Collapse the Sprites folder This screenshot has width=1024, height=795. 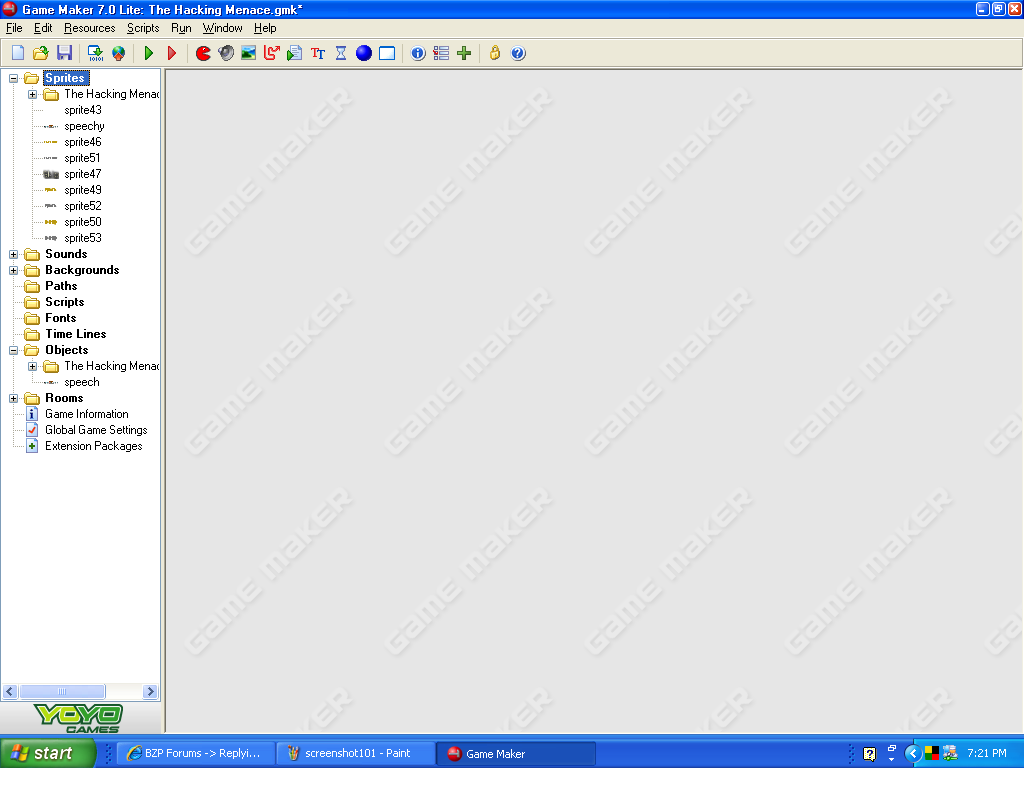pyautogui.click(x=13, y=78)
